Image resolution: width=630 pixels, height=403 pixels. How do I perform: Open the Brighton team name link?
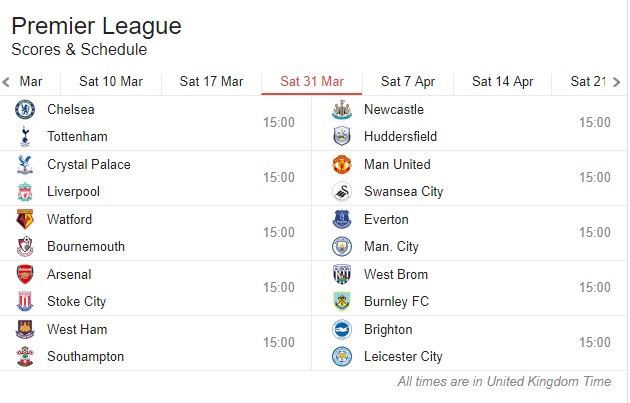point(388,330)
